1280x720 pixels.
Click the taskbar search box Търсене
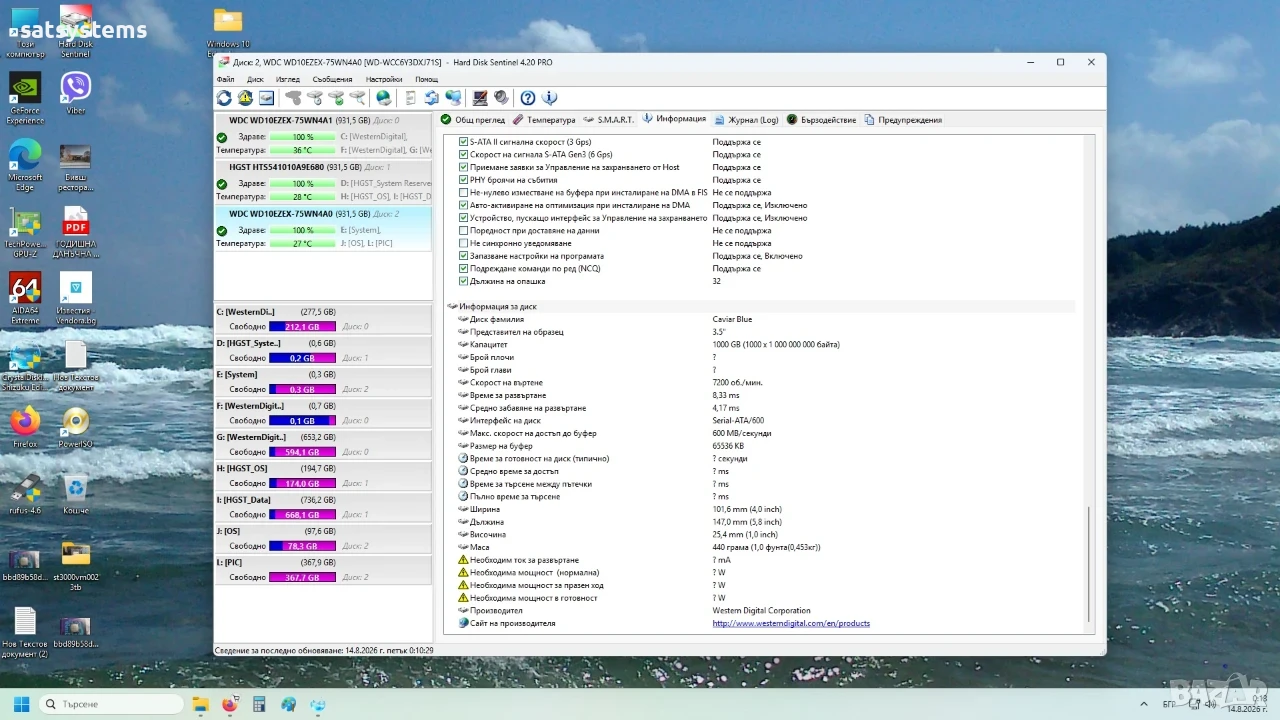point(111,704)
